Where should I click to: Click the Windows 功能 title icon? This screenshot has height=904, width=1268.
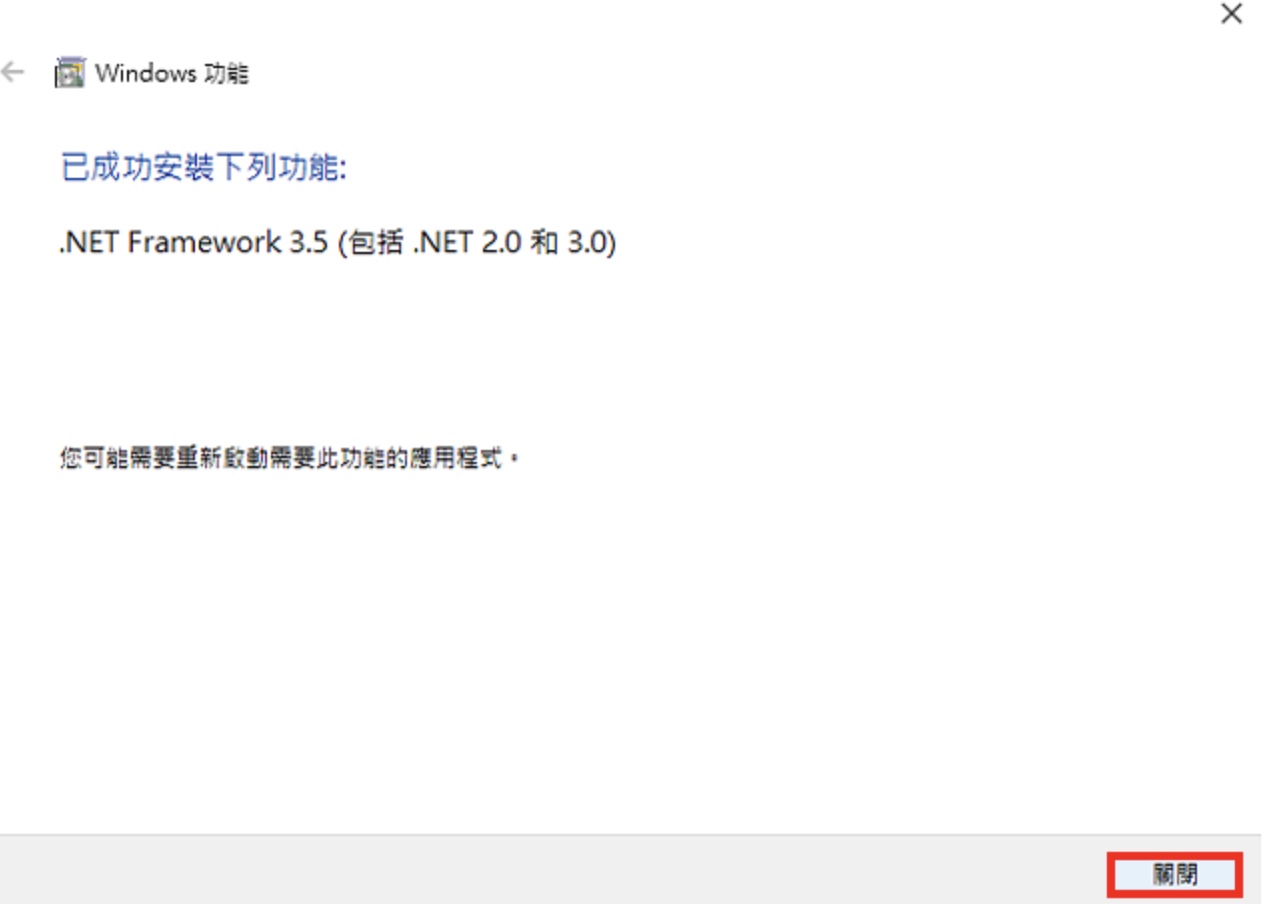(x=69, y=74)
